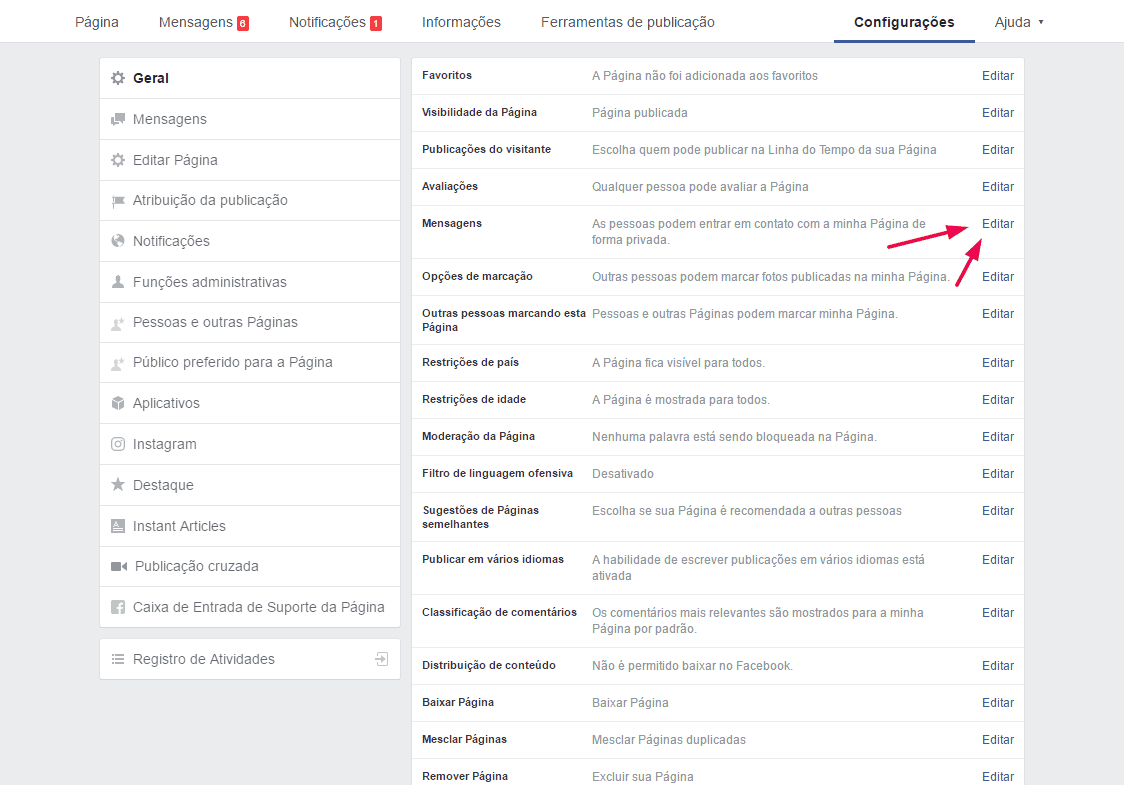This screenshot has height=785, width=1124.
Task: Click the person icon for Funções administrativas
Action: pyautogui.click(x=118, y=282)
